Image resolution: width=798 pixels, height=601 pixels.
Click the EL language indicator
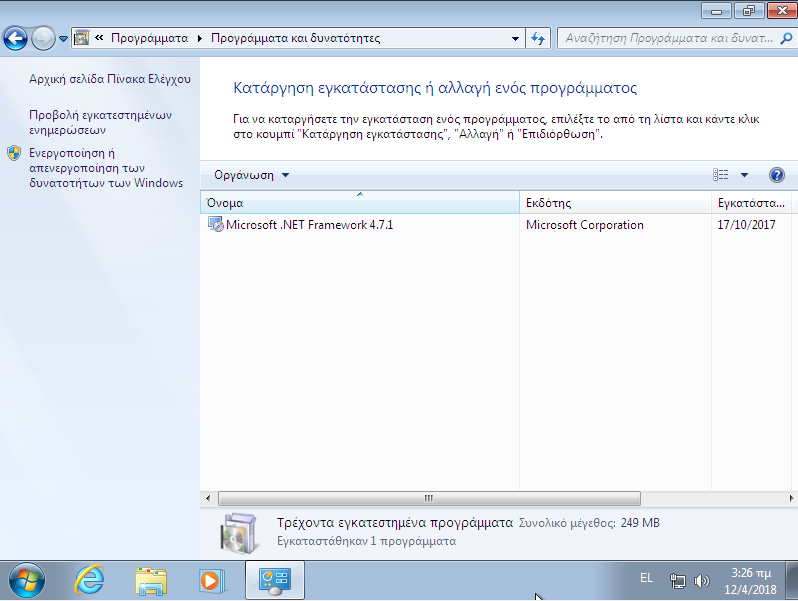(646, 578)
